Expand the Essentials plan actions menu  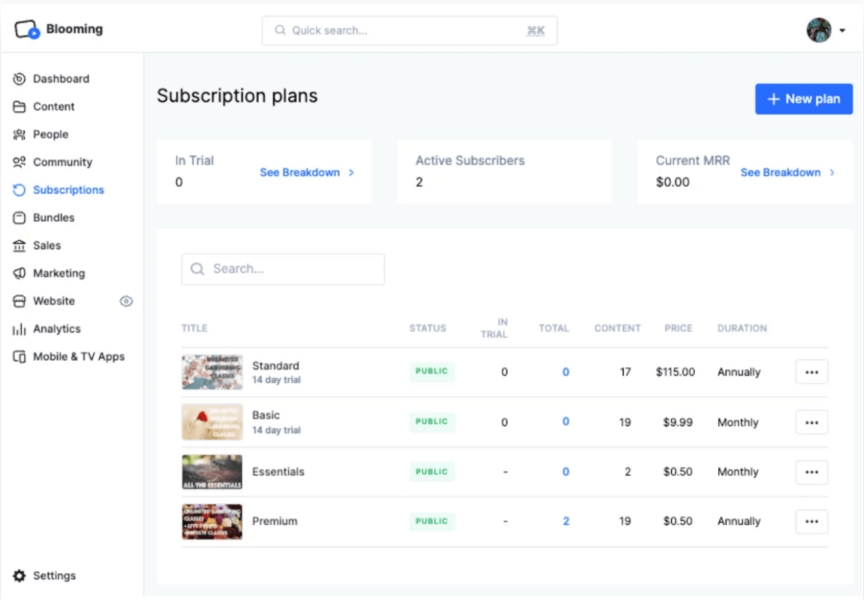(811, 471)
